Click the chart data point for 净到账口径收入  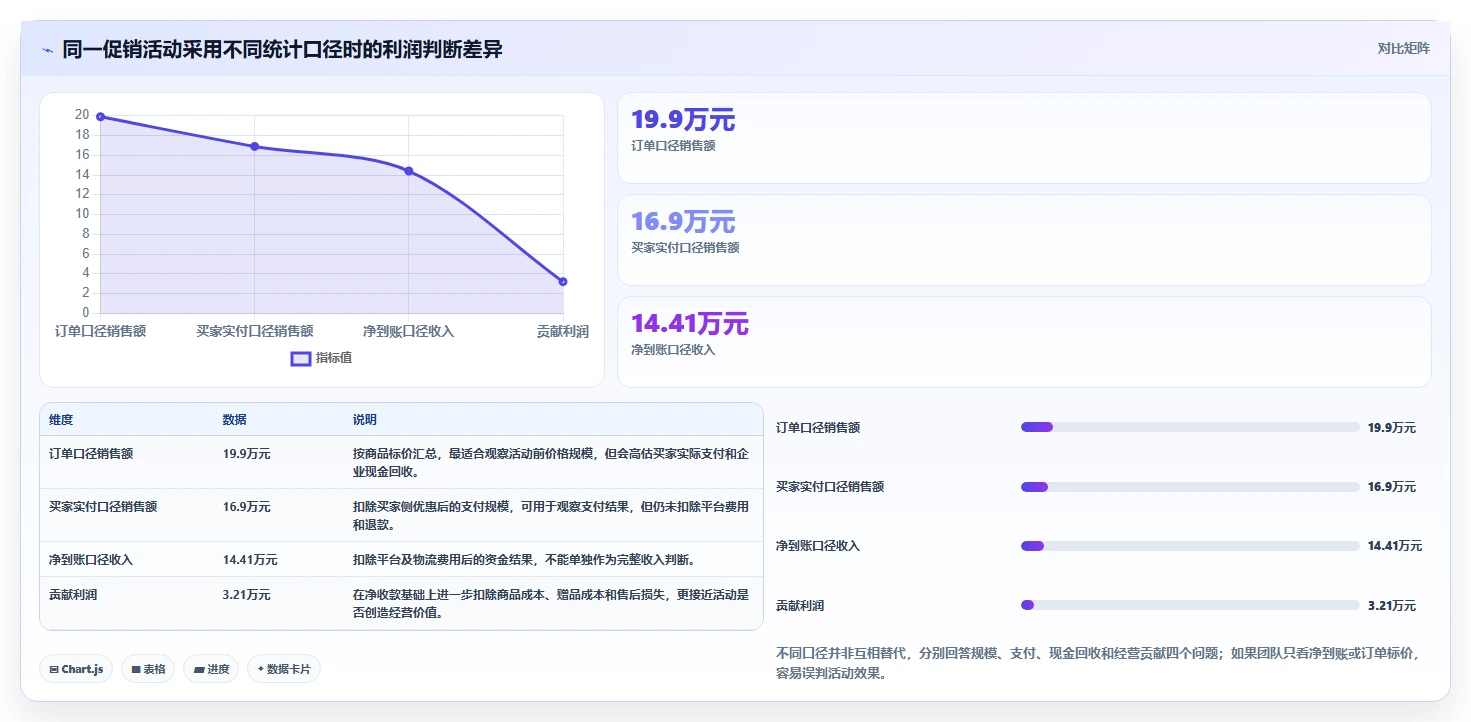(x=408, y=171)
